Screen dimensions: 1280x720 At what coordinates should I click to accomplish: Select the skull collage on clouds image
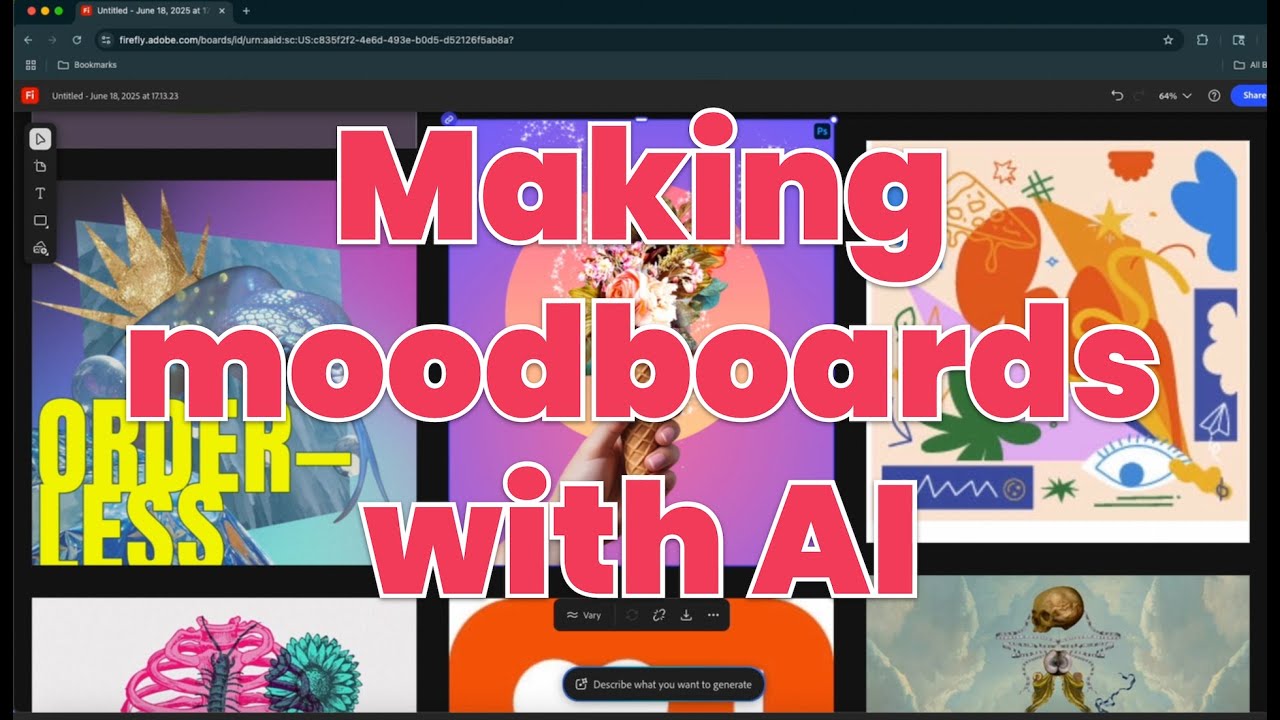[x=1058, y=643]
